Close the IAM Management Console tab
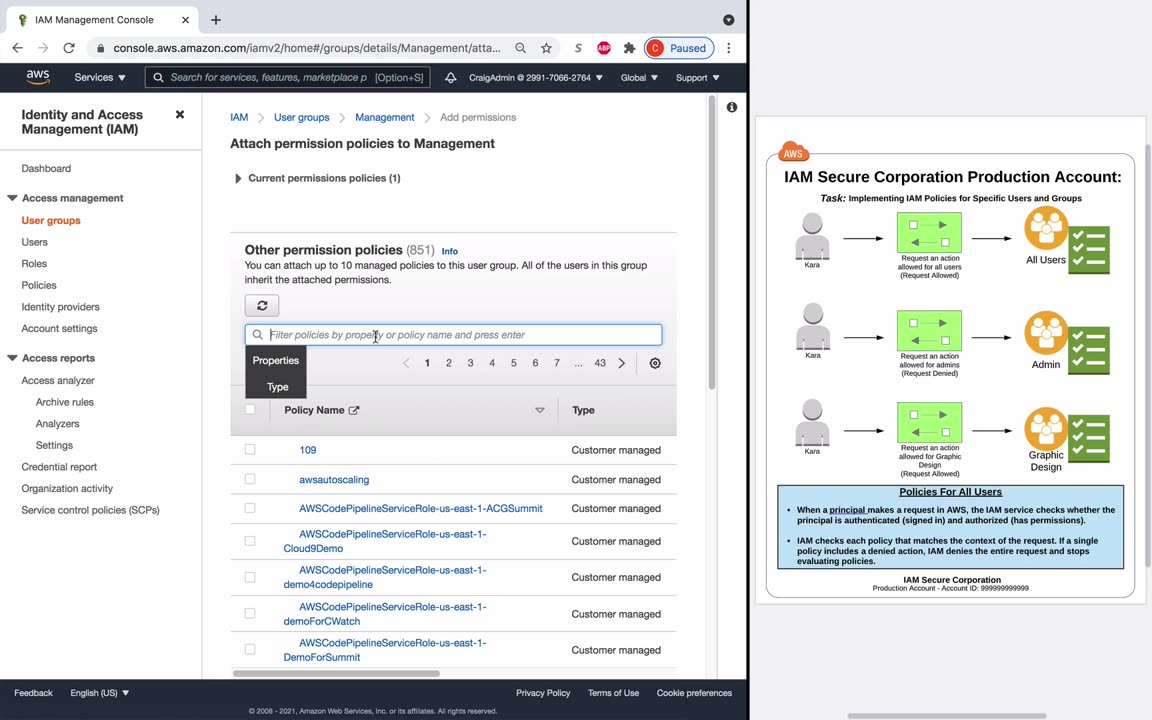The image size is (1152, 720). tap(186, 20)
